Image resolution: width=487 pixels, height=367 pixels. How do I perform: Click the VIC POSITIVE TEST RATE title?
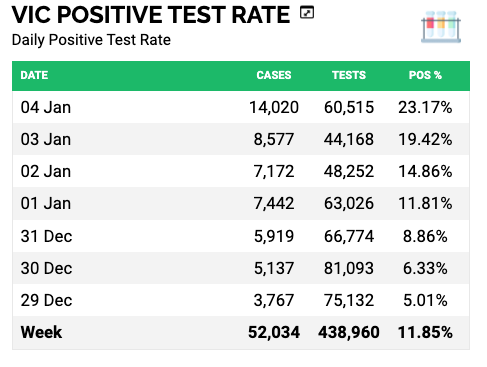(x=151, y=15)
